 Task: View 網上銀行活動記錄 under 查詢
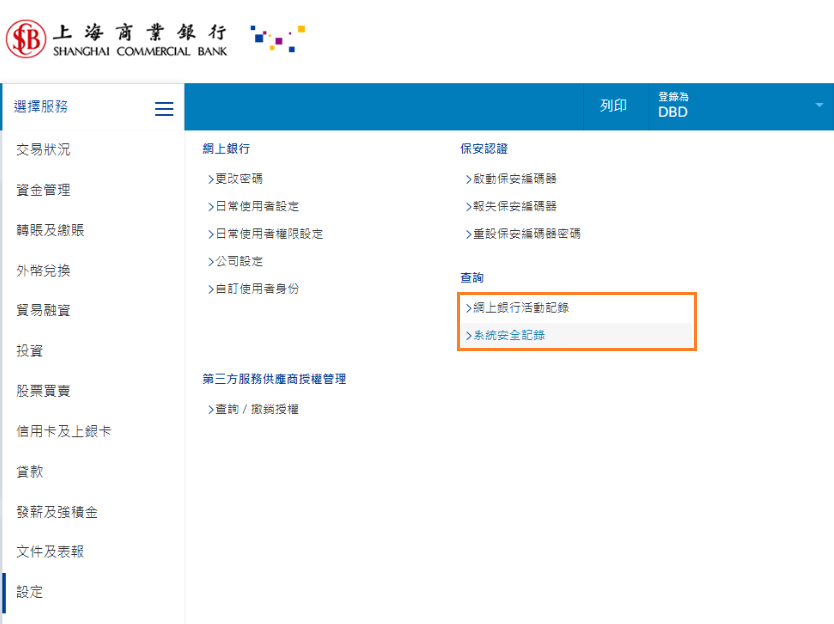tap(520, 308)
